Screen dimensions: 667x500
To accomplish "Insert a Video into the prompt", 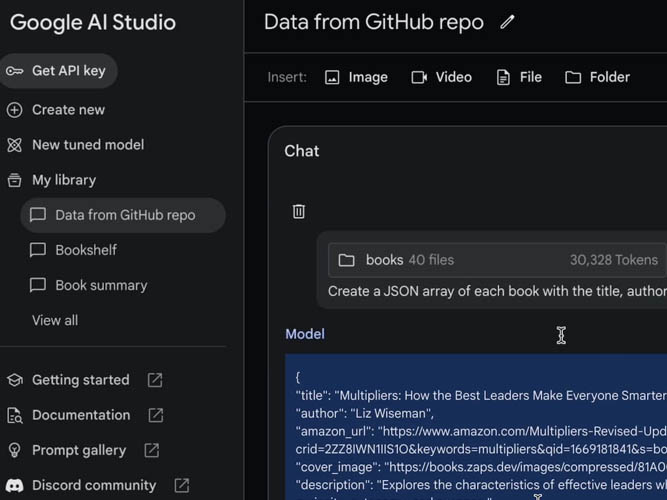I will click(x=441, y=77).
